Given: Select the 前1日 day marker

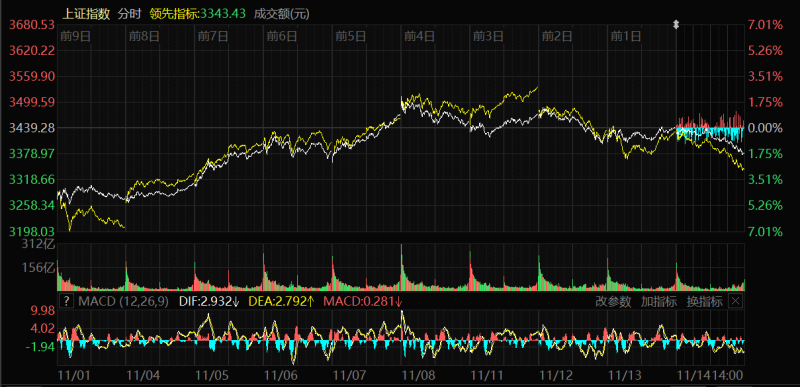Looking at the screenshot, I should click(x=627, y=36).
